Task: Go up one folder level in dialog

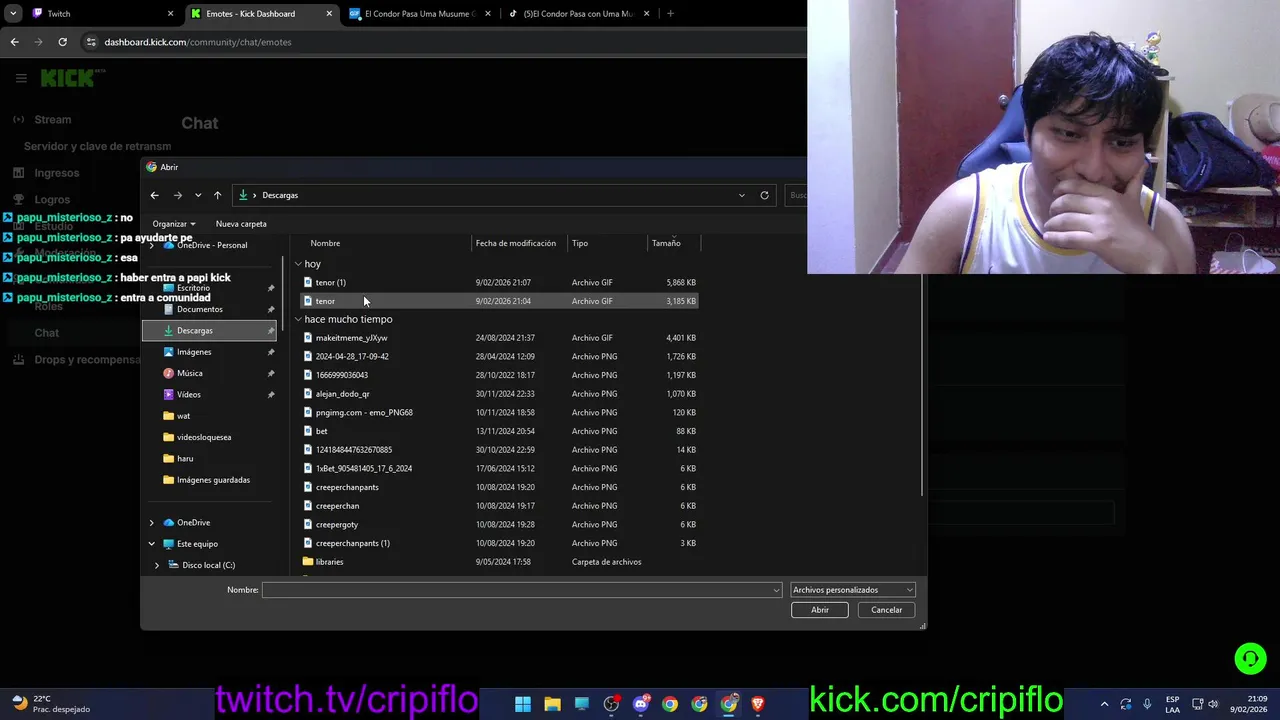Action: click(217, 195)
